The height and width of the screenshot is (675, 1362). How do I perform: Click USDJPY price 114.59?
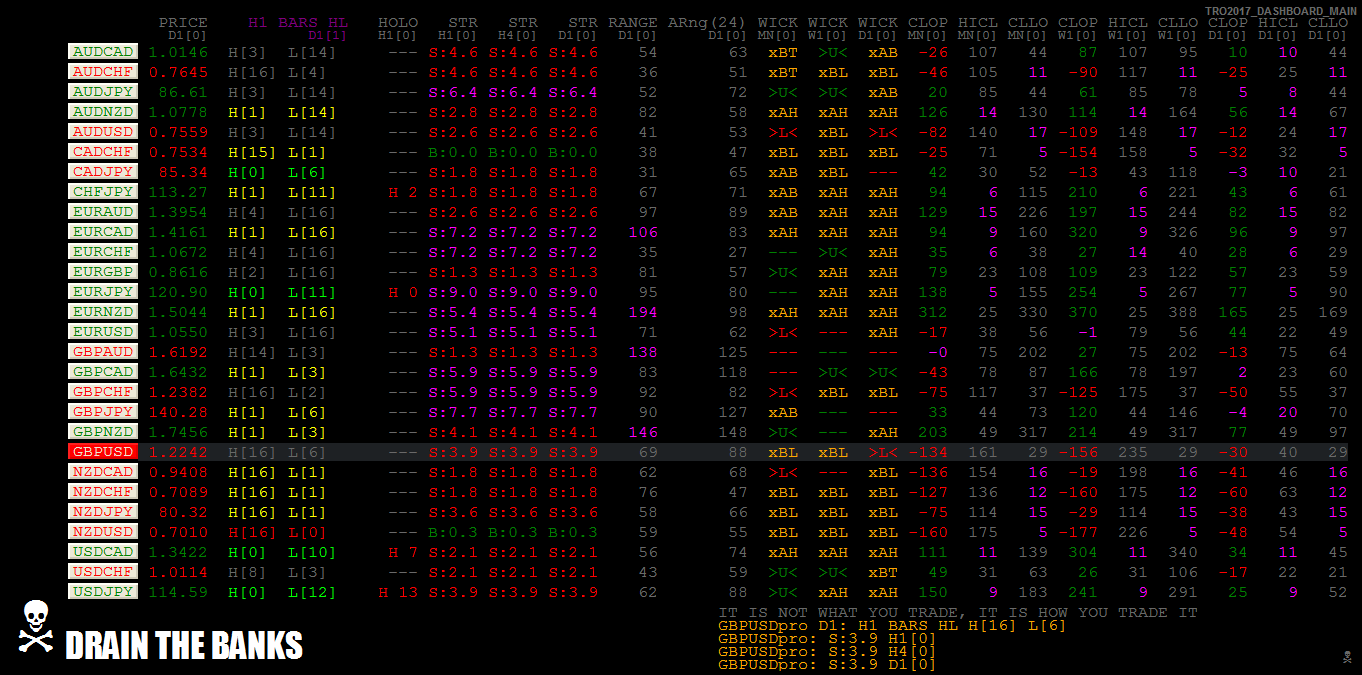(x=178, y=592)
